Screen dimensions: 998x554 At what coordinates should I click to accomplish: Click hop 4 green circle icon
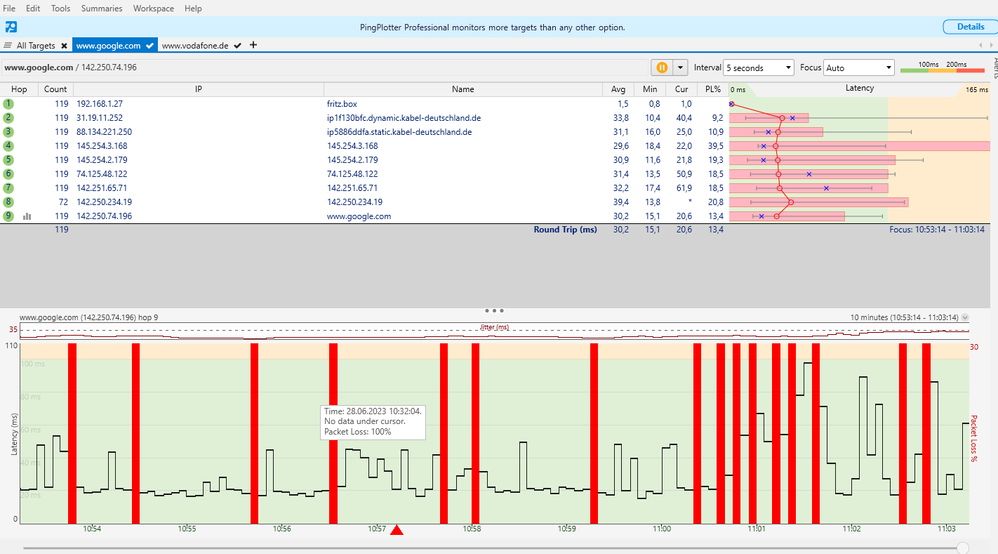pos(8,146)
